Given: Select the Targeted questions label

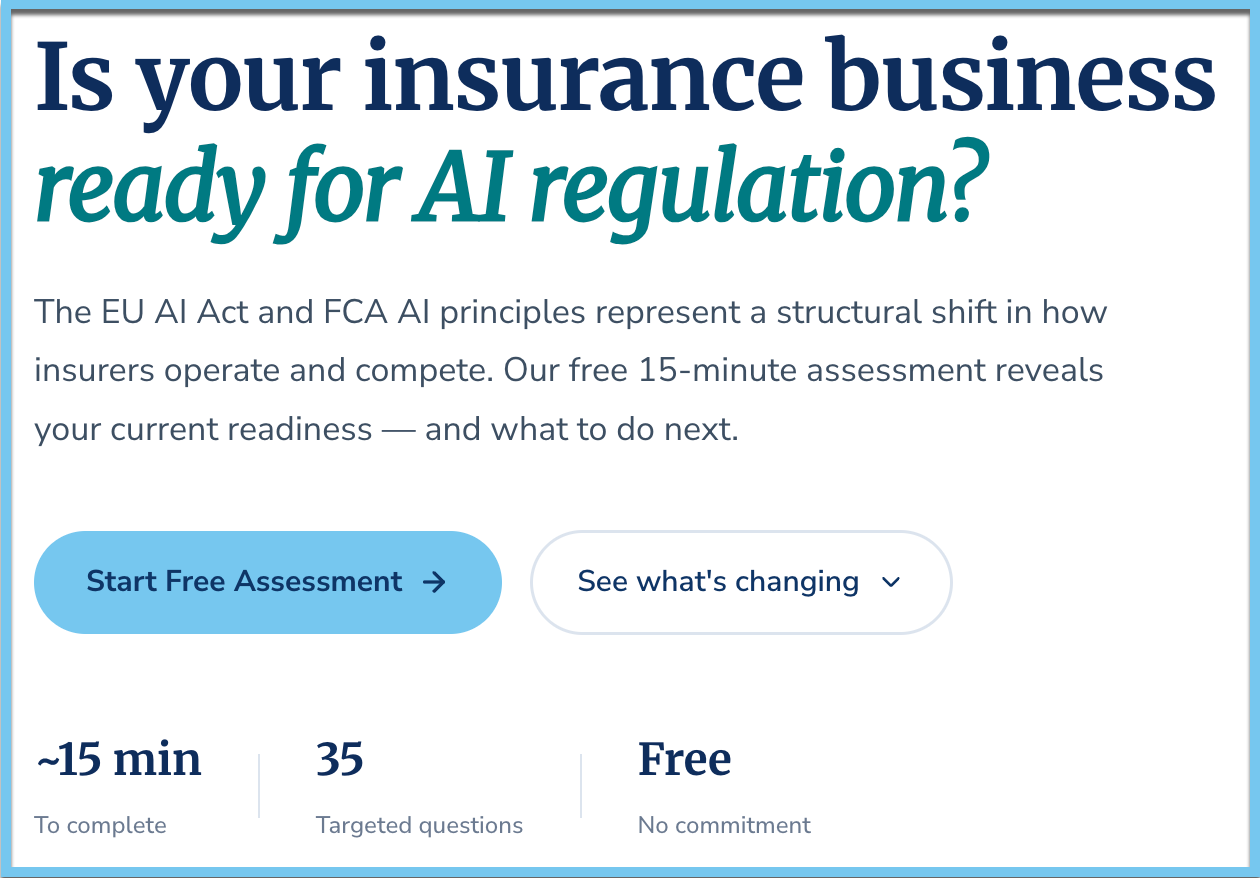Looking at the screenshot, I should pyautogui.click(x=419, y=825).
